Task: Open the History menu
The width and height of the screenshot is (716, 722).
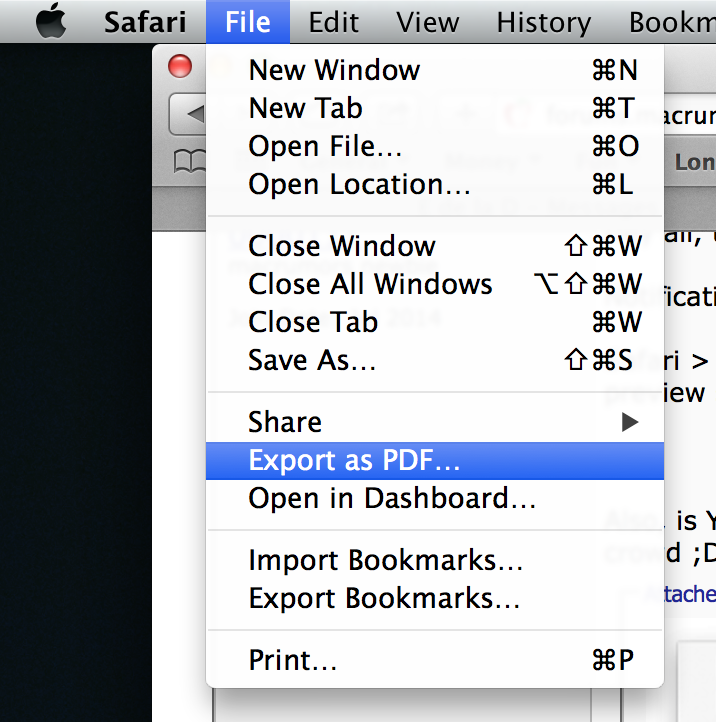Action: [543, 22]
